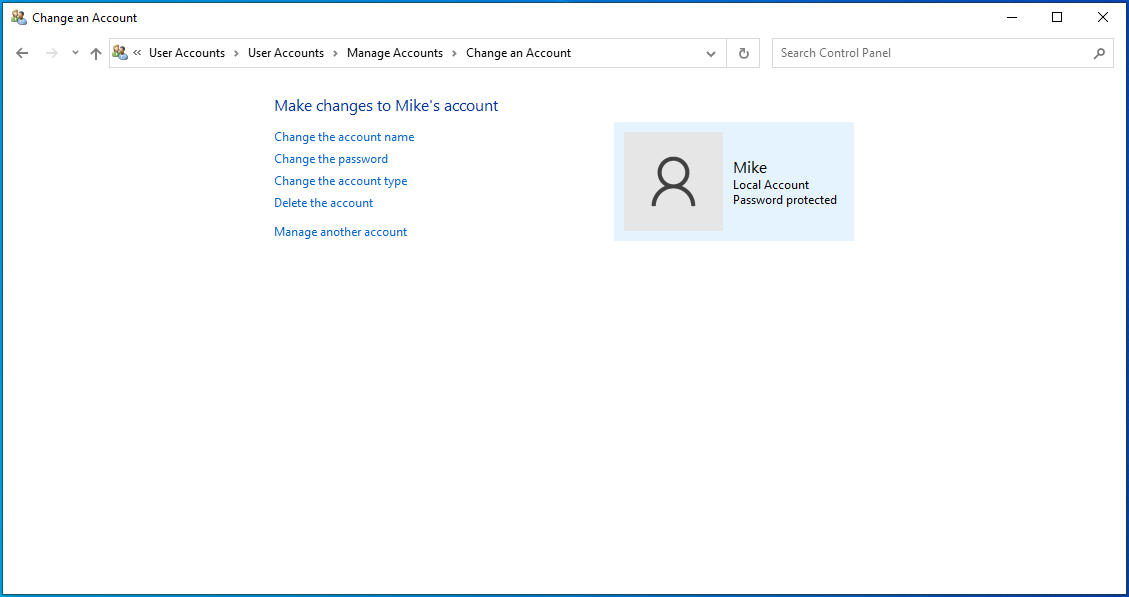1129x597 pixels.
Task: Click Mike's account picture
Action: (x=673, y=182)
